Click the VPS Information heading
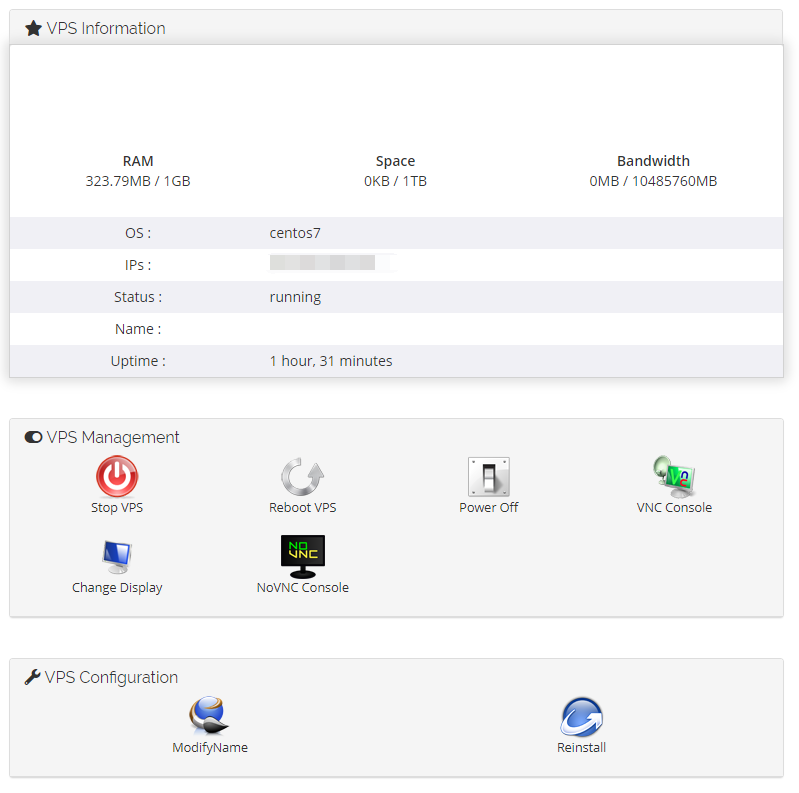Image resolution: width=799 pixels, height=793 pixels. click(106, 28)
